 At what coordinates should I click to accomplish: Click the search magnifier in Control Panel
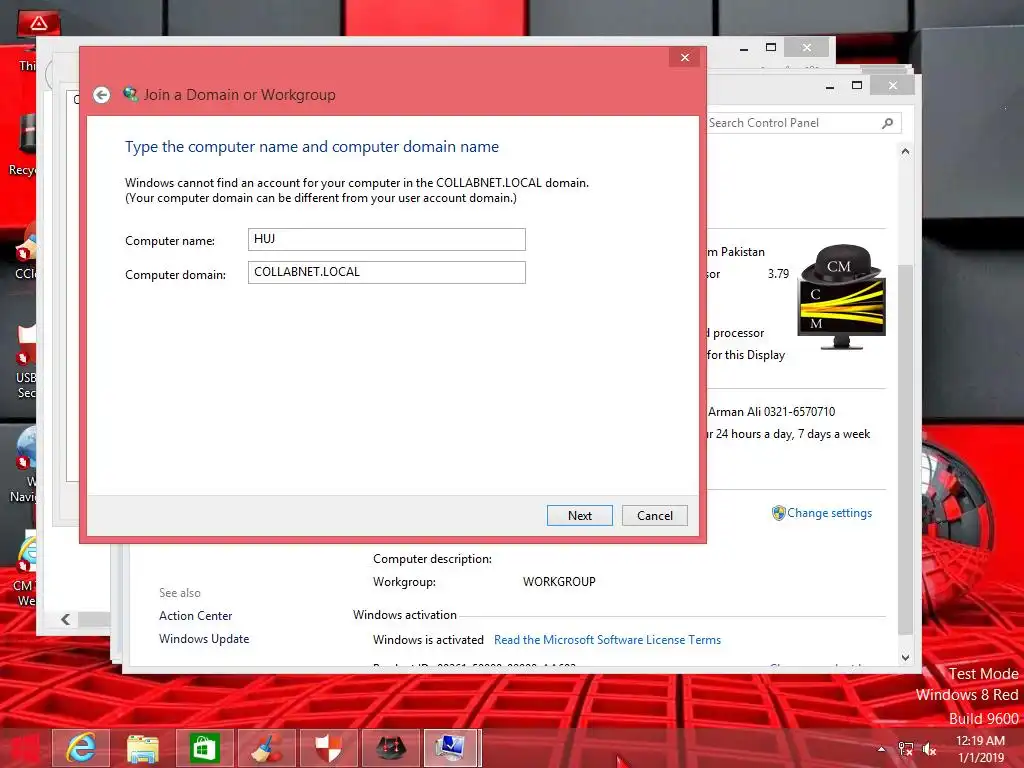tap(888, 123)
